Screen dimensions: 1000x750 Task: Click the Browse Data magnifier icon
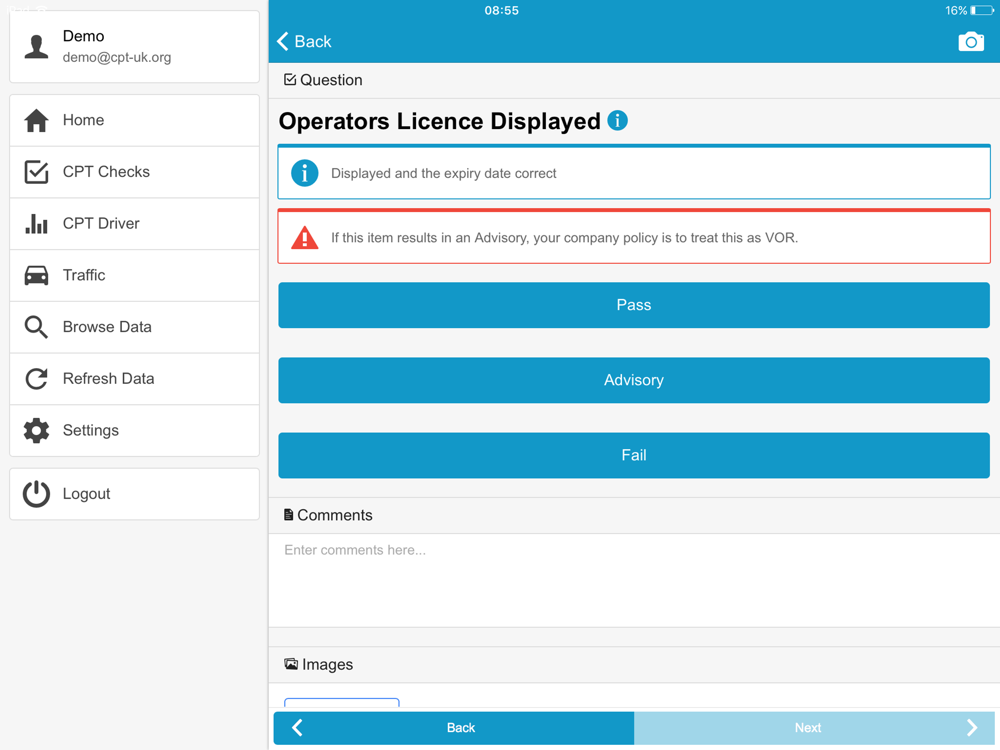37,327
